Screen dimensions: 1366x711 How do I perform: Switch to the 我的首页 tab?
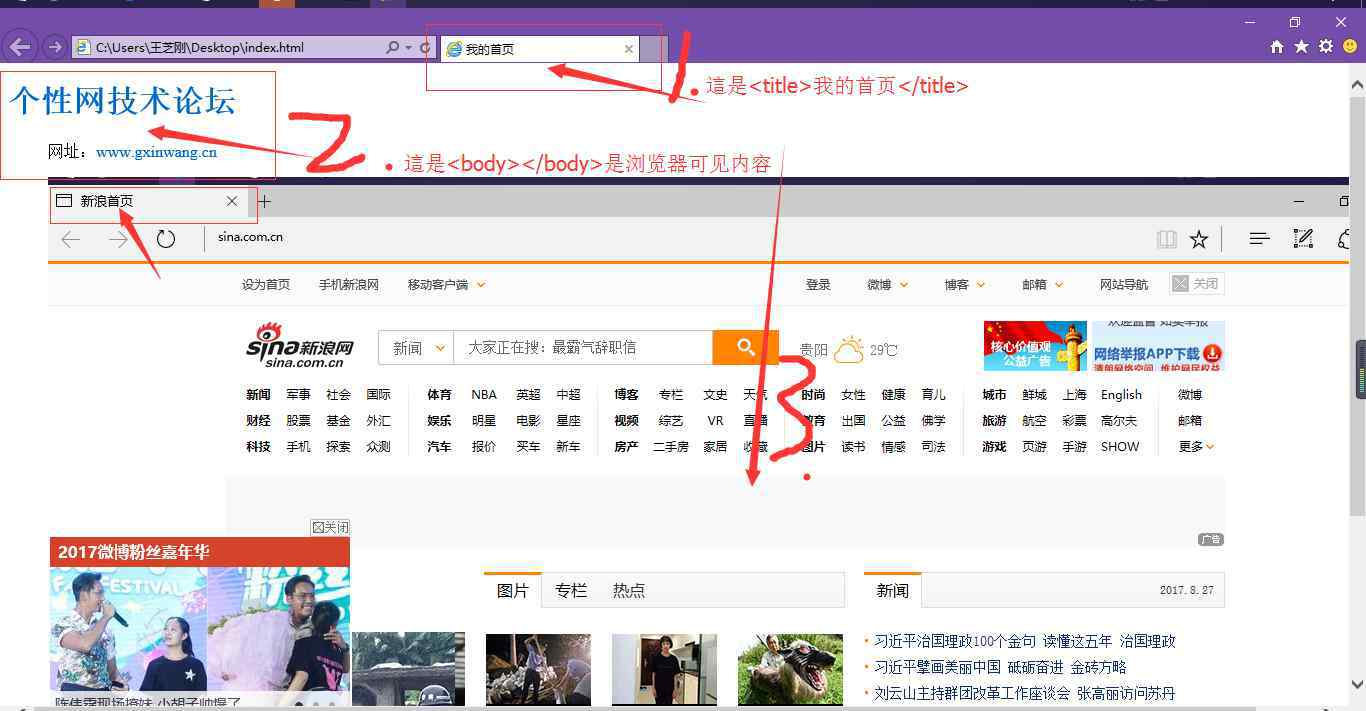click(539, 48)
